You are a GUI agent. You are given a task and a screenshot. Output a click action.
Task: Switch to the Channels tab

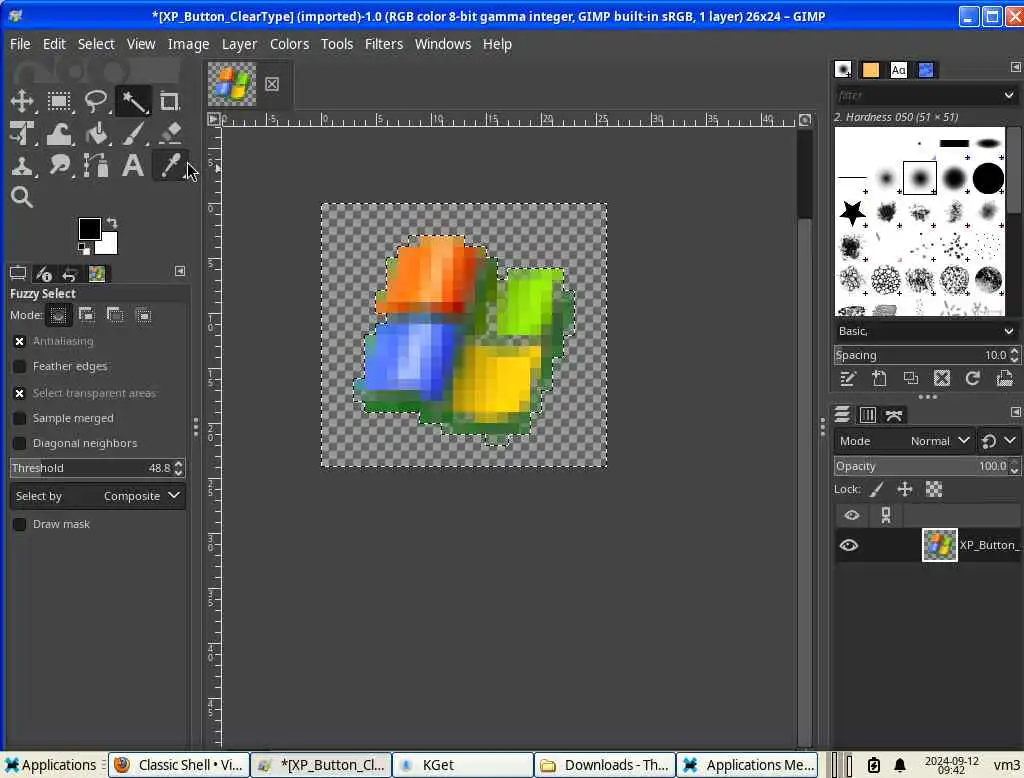click(x=867, y=415)
